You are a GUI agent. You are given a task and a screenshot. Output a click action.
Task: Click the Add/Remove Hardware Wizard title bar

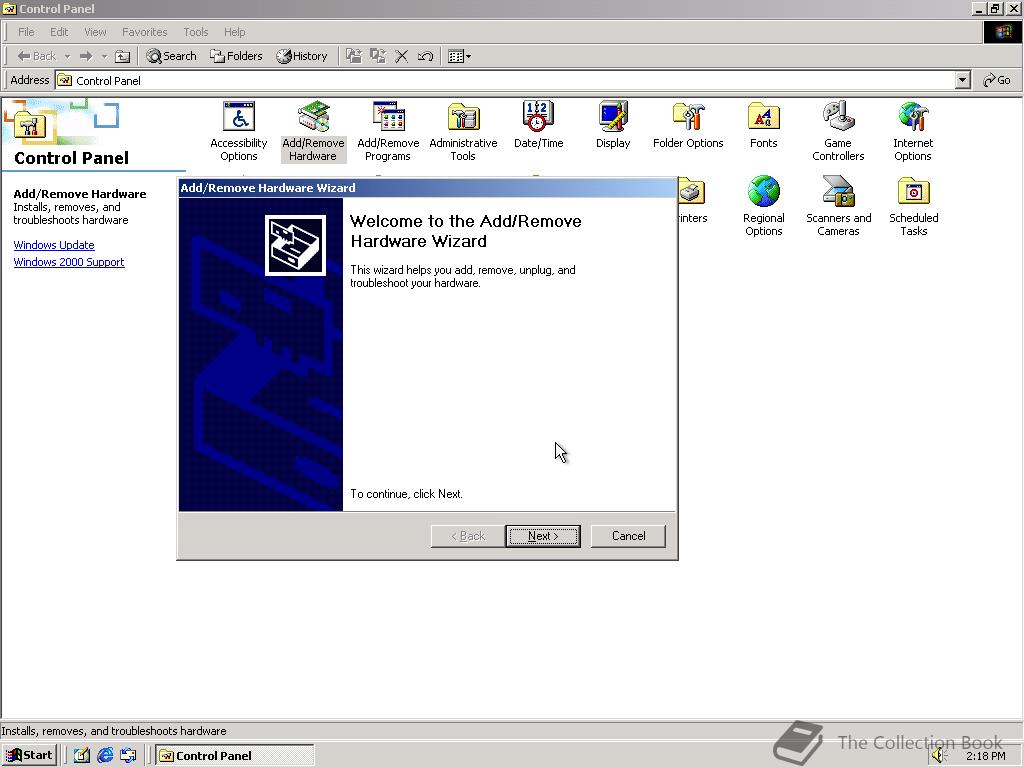coord(427,188)
